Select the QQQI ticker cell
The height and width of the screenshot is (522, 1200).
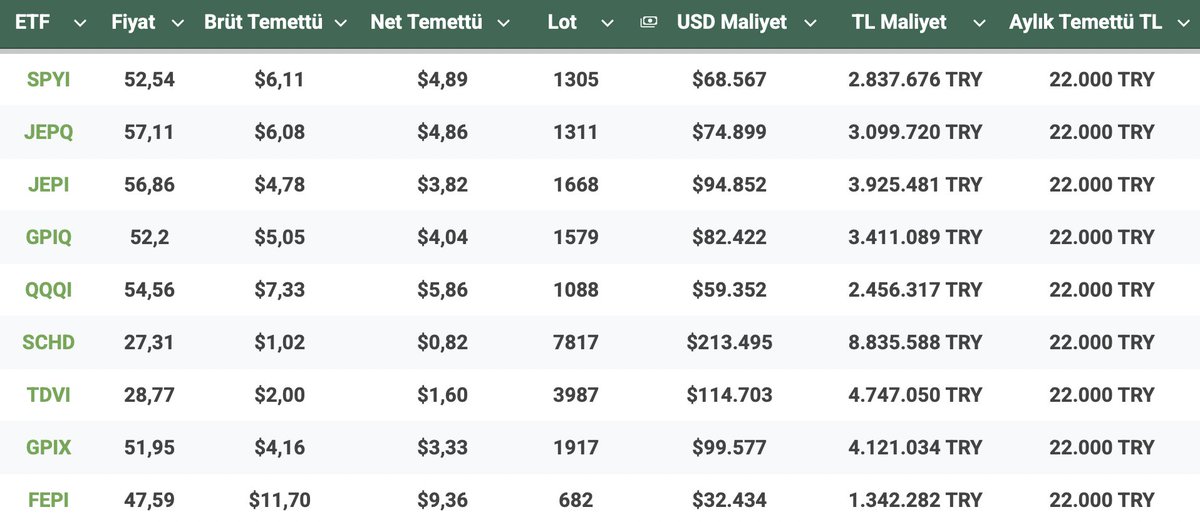48,289
